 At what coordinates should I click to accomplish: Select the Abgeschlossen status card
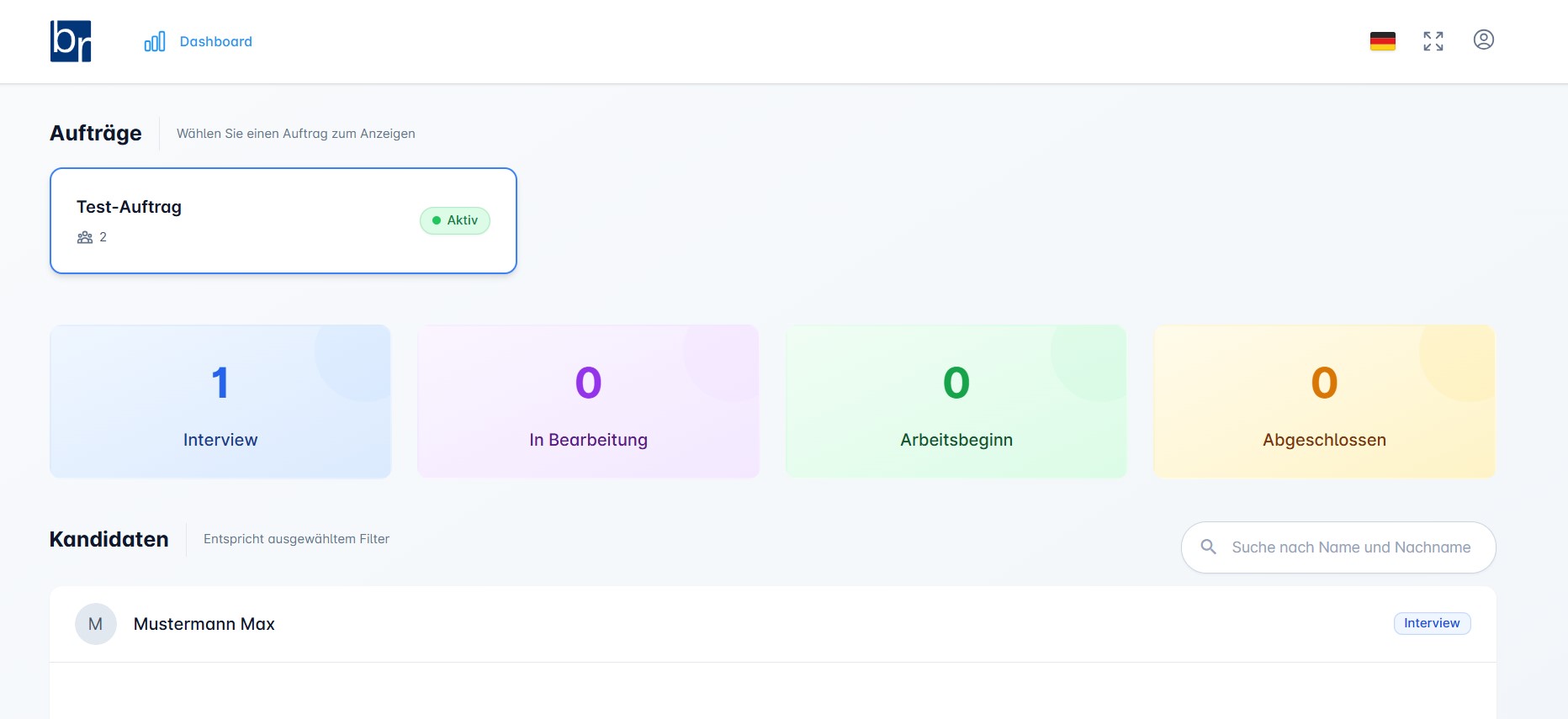1324,401
